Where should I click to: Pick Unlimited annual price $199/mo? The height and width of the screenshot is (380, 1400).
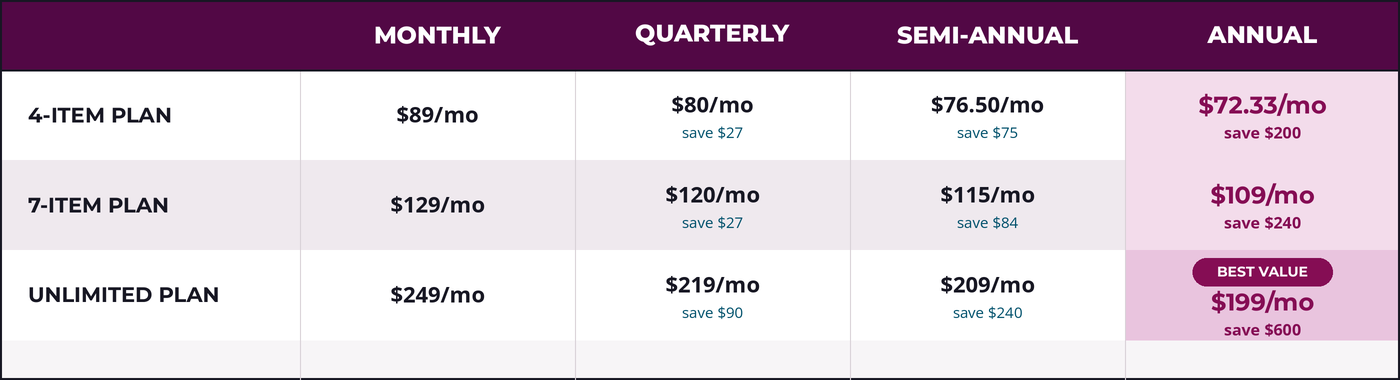click(x=1262, y=302)
